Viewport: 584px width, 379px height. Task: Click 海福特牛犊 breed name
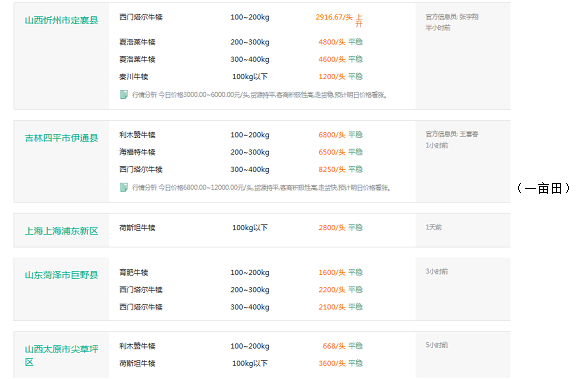pyautogui.click(x=137, y=152)
